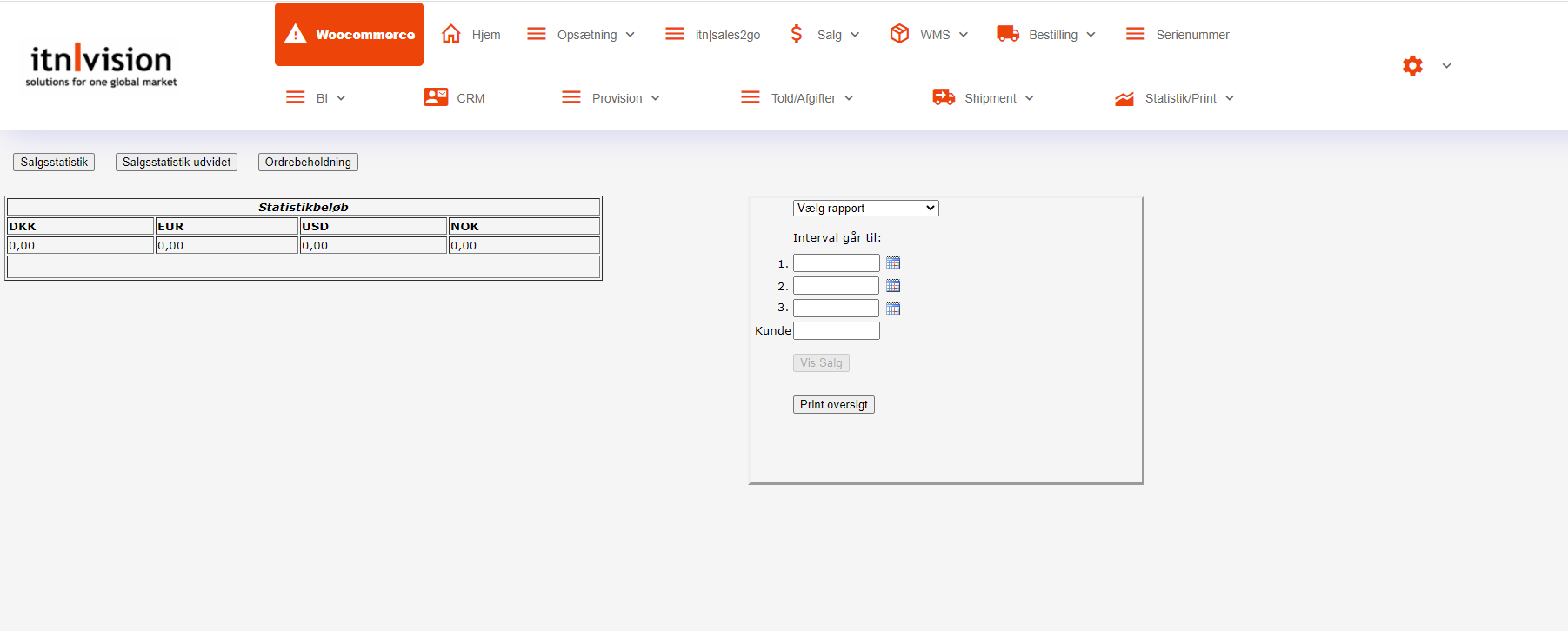The width and height of the screenshot is (1568, 631).
Task: Click the dollar sign Salg icon
Action: click(x=796, y=34)
